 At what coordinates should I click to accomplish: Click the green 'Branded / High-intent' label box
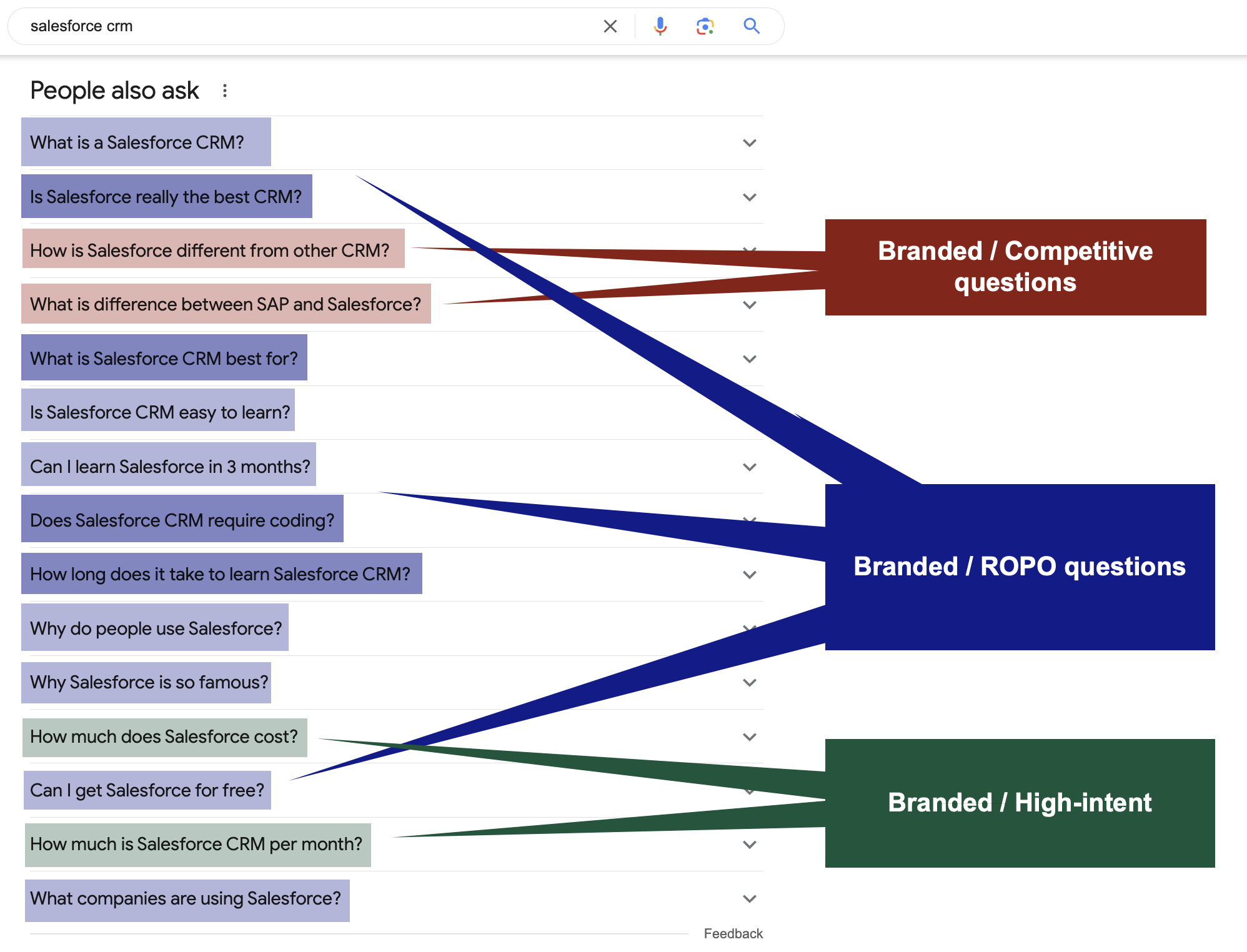click(1020, 803)
